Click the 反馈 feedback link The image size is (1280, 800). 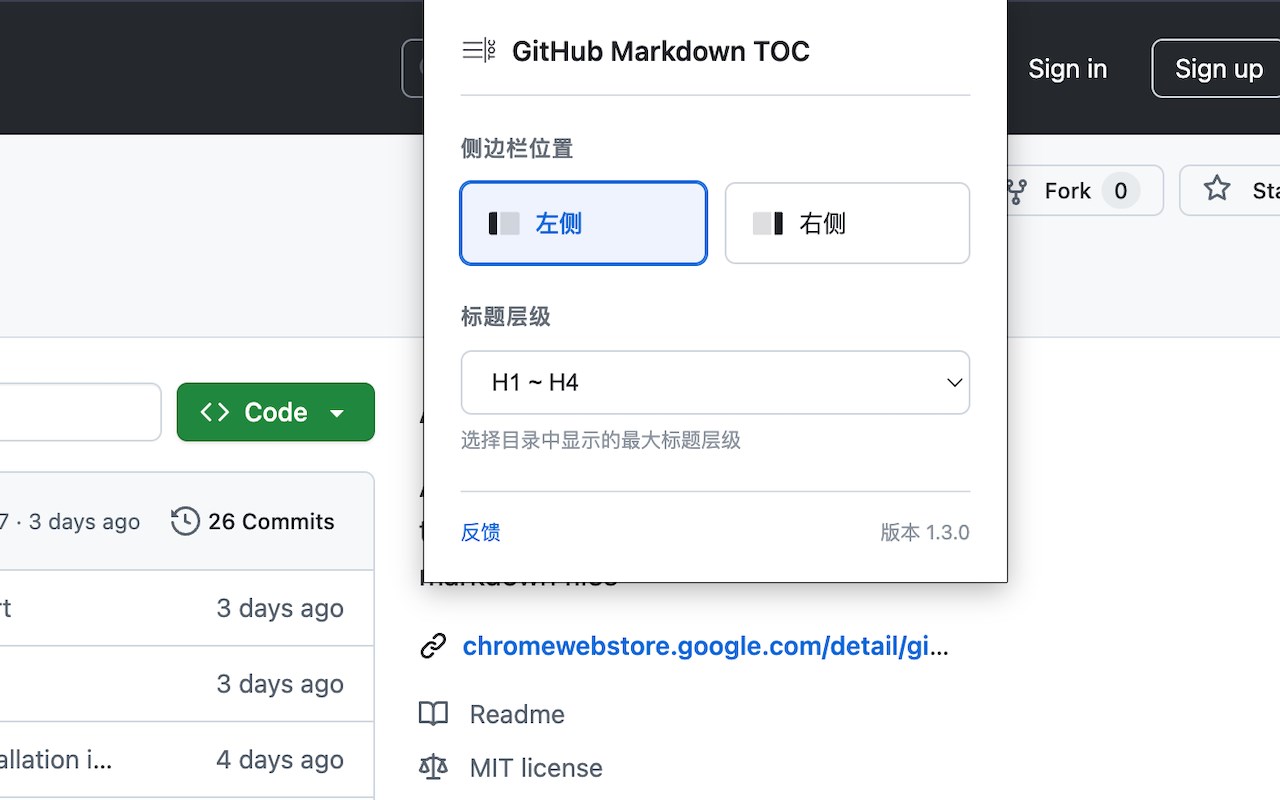click(x=480, y=532)
